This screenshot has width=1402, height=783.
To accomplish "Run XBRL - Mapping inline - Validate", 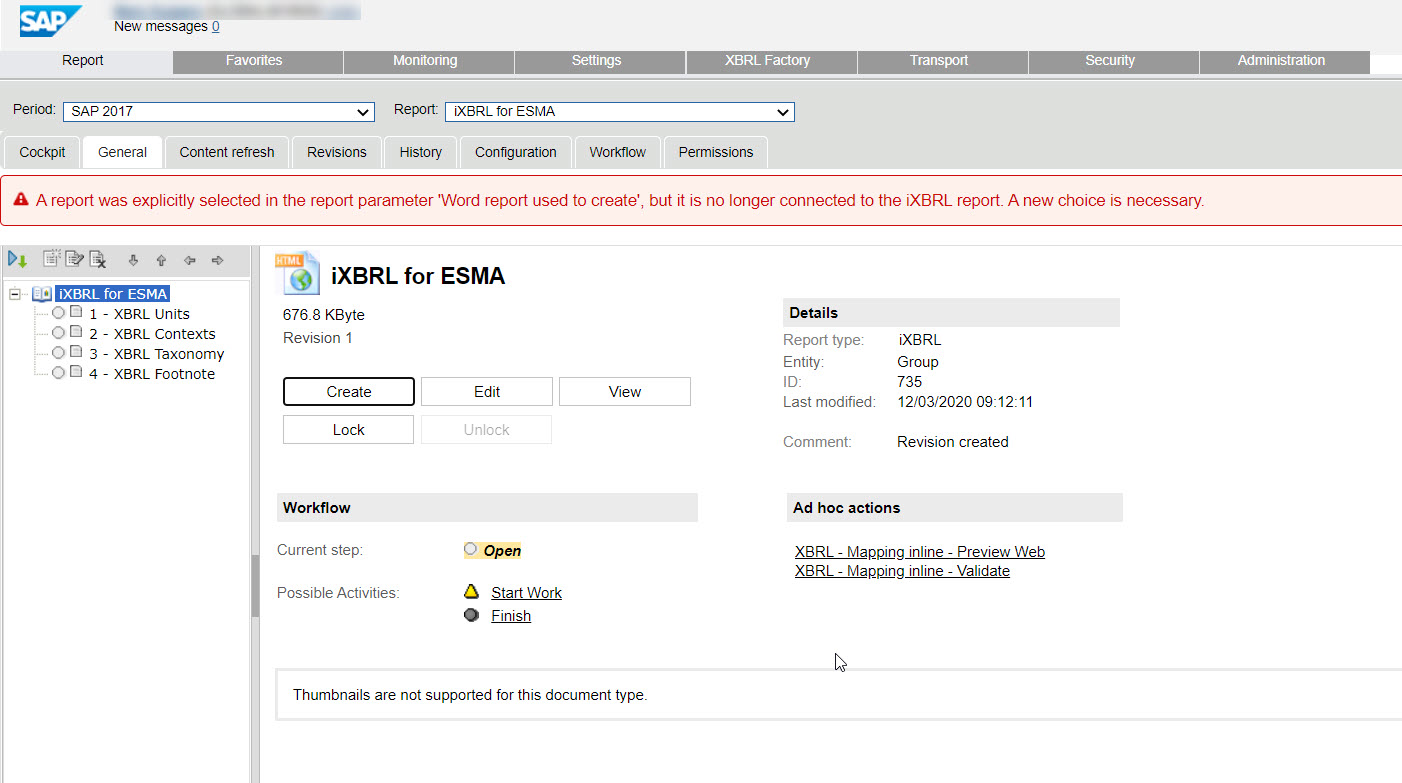I will [902, 572].
